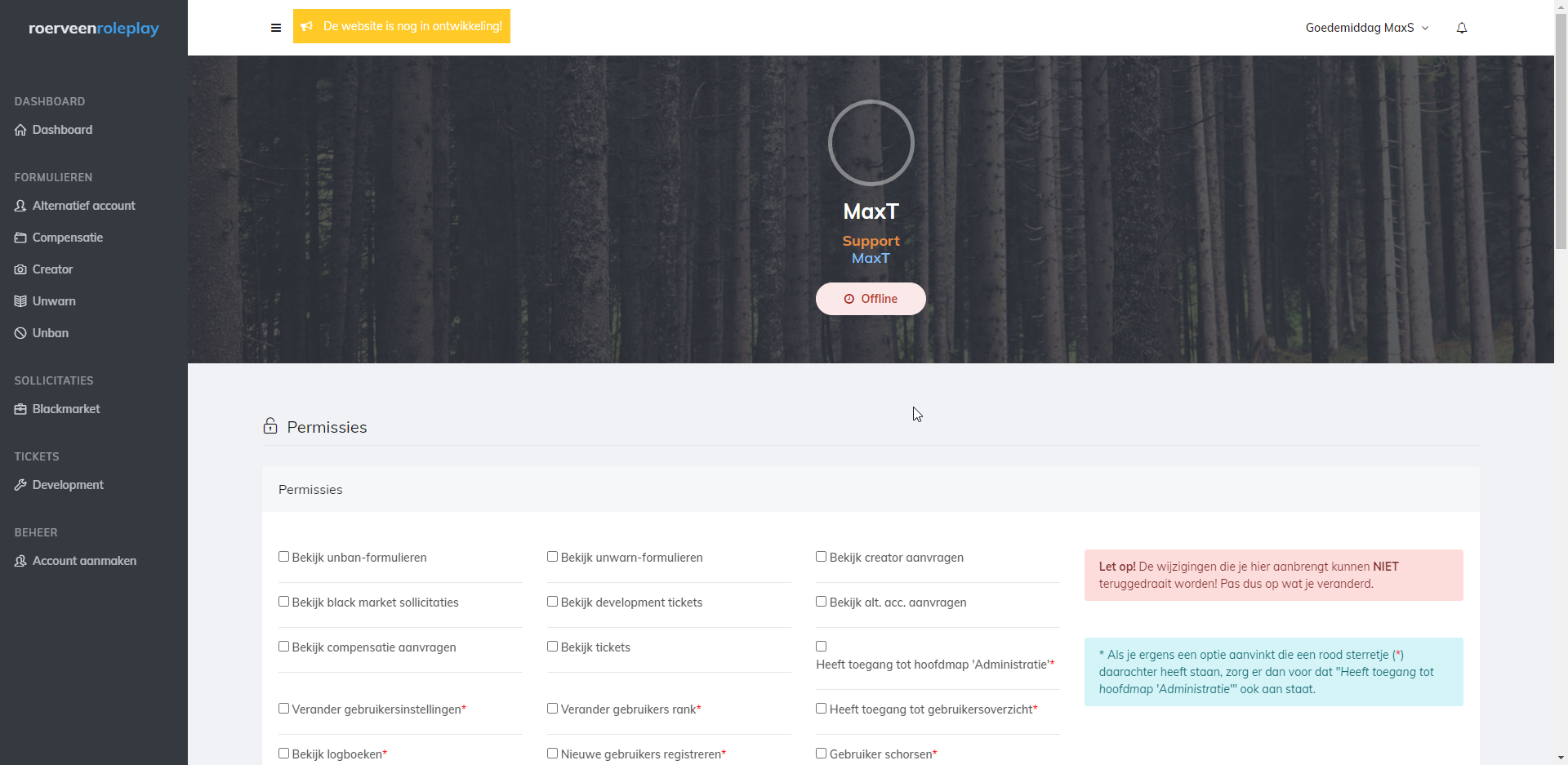Image resolution: width=1568 pixels, height=765 pixels.
Task: Click the Development wrench icon
Action: (20, 485)
